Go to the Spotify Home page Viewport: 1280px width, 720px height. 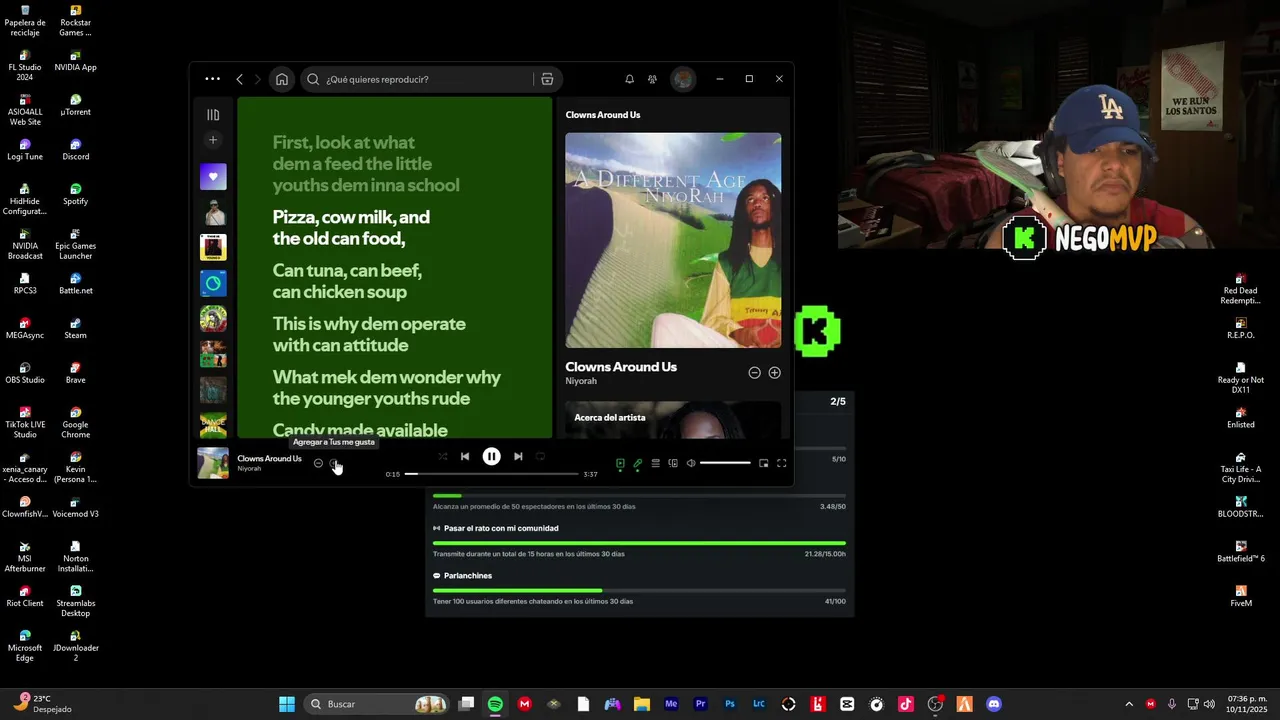(x=282, y=79)
